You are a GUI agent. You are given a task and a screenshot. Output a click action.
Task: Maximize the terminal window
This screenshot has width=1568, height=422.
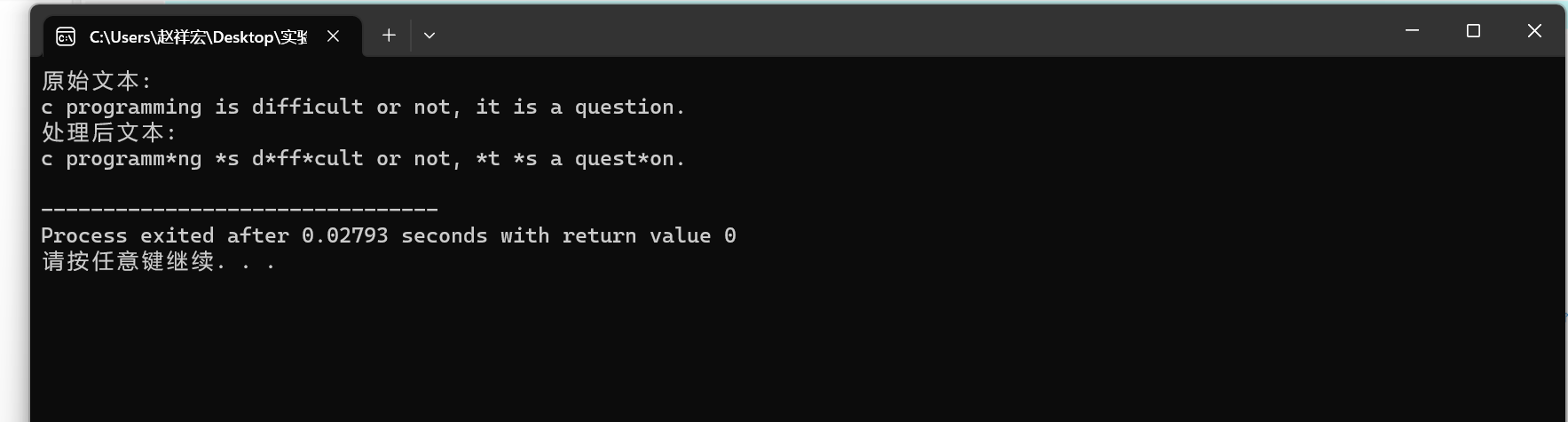pos(1473,31)
